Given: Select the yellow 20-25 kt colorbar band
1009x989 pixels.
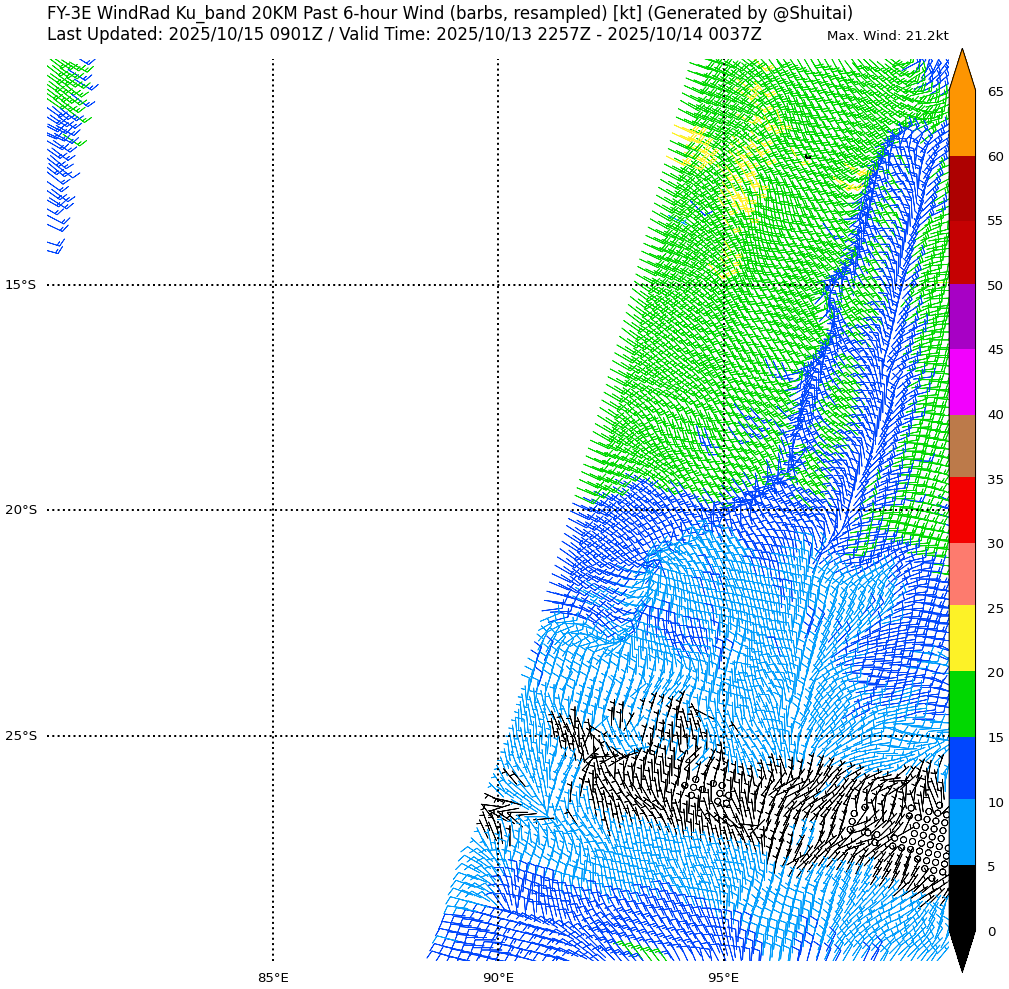Looking at the screenshot, I should tap(961, 639).
